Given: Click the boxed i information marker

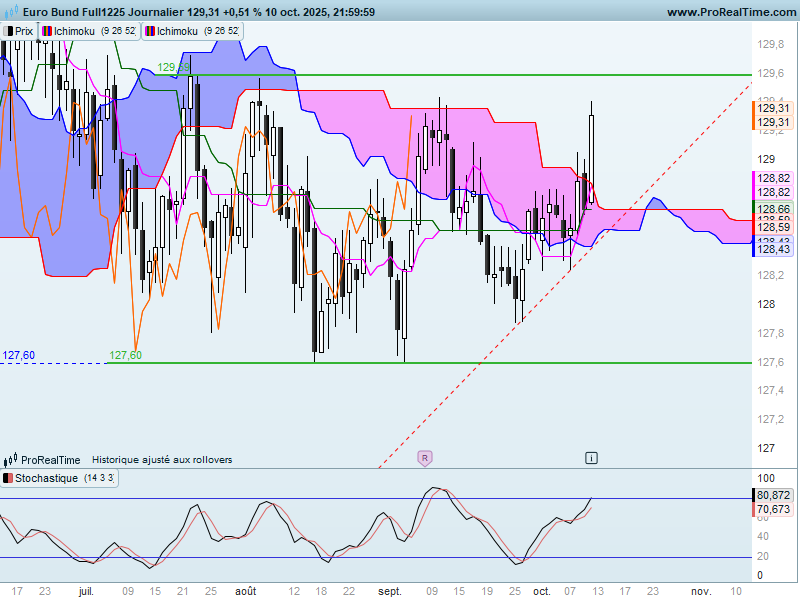Looking at the screenshot, I should (591, 458).
